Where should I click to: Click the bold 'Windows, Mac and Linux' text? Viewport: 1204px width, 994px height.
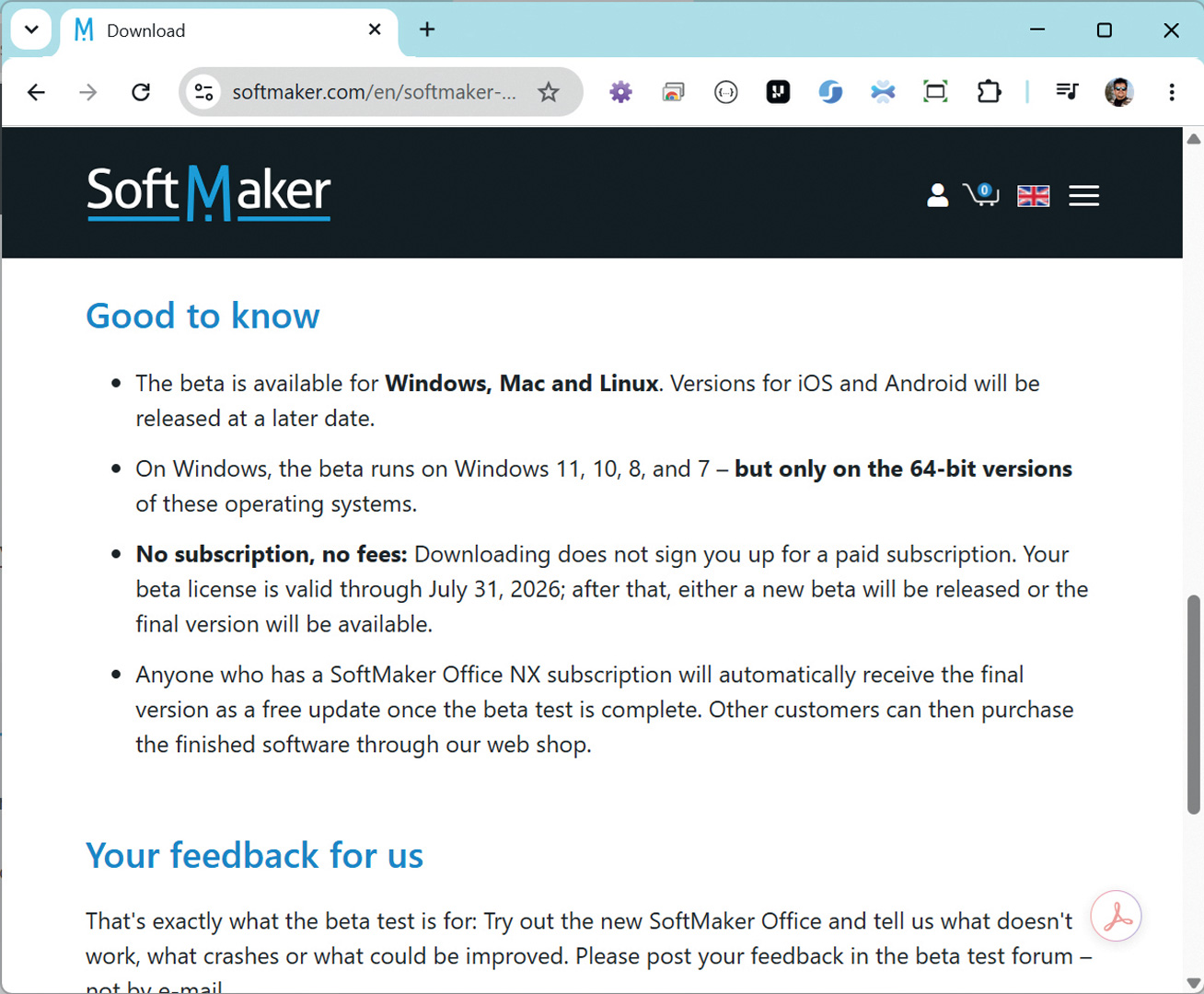(522, 383)
